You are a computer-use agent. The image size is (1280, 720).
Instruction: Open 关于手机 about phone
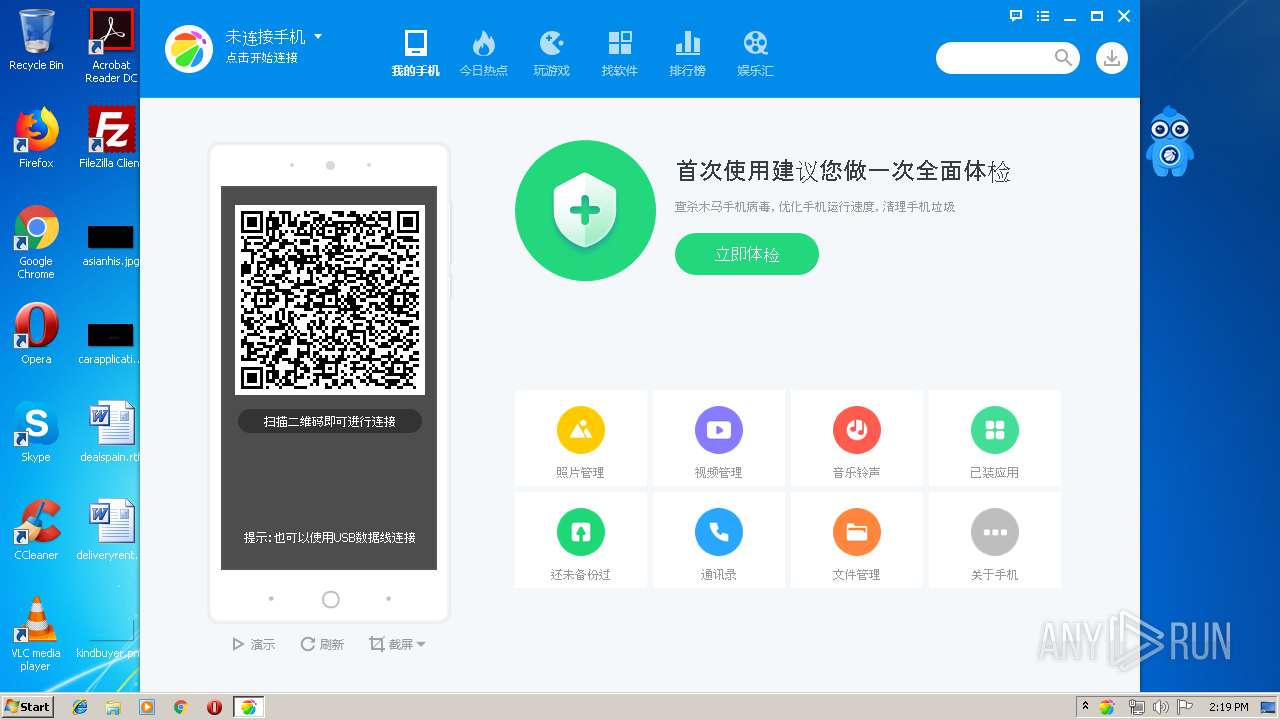995,541
